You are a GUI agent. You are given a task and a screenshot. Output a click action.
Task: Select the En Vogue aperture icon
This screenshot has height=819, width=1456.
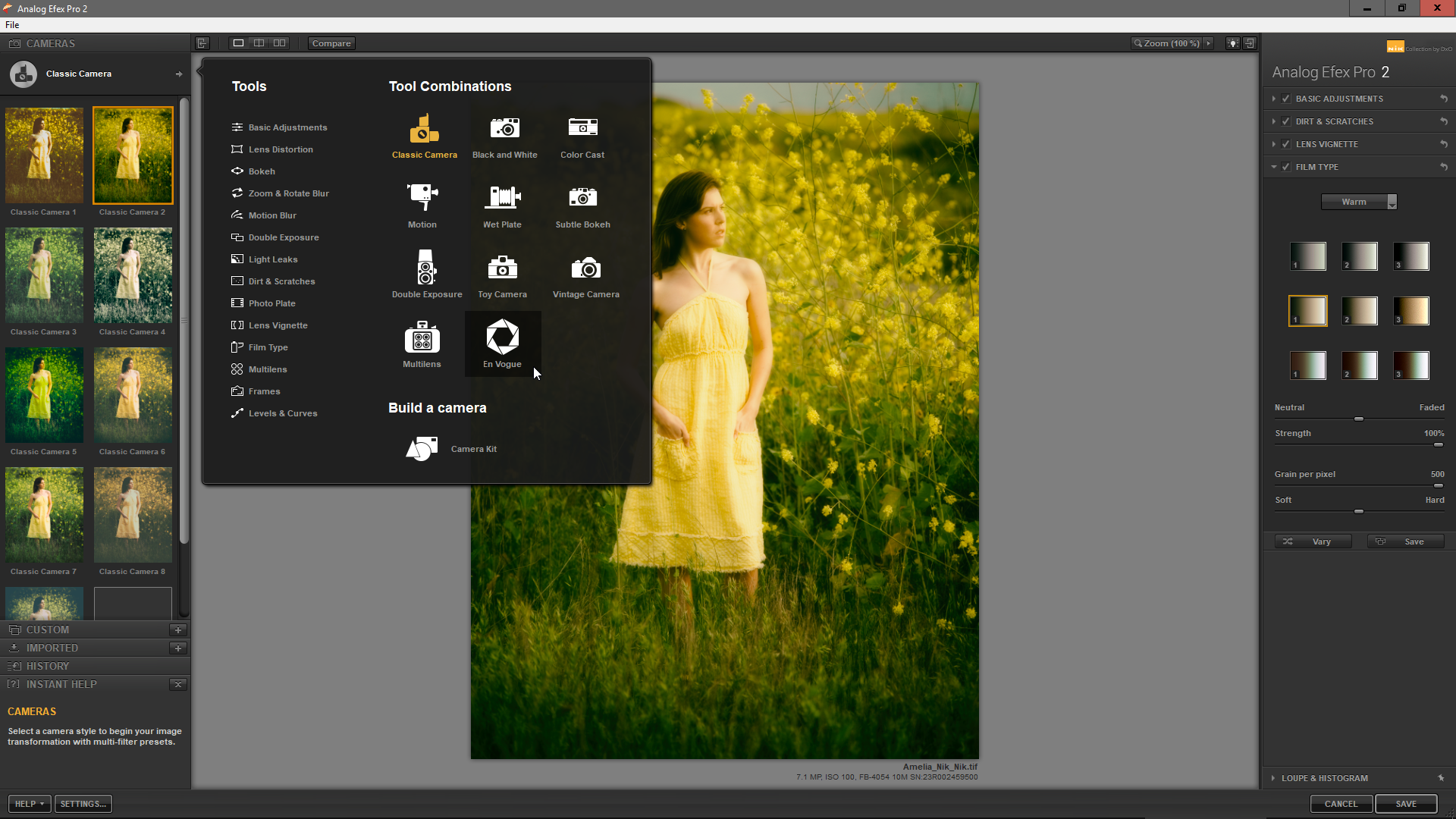(x=502, y=337)
